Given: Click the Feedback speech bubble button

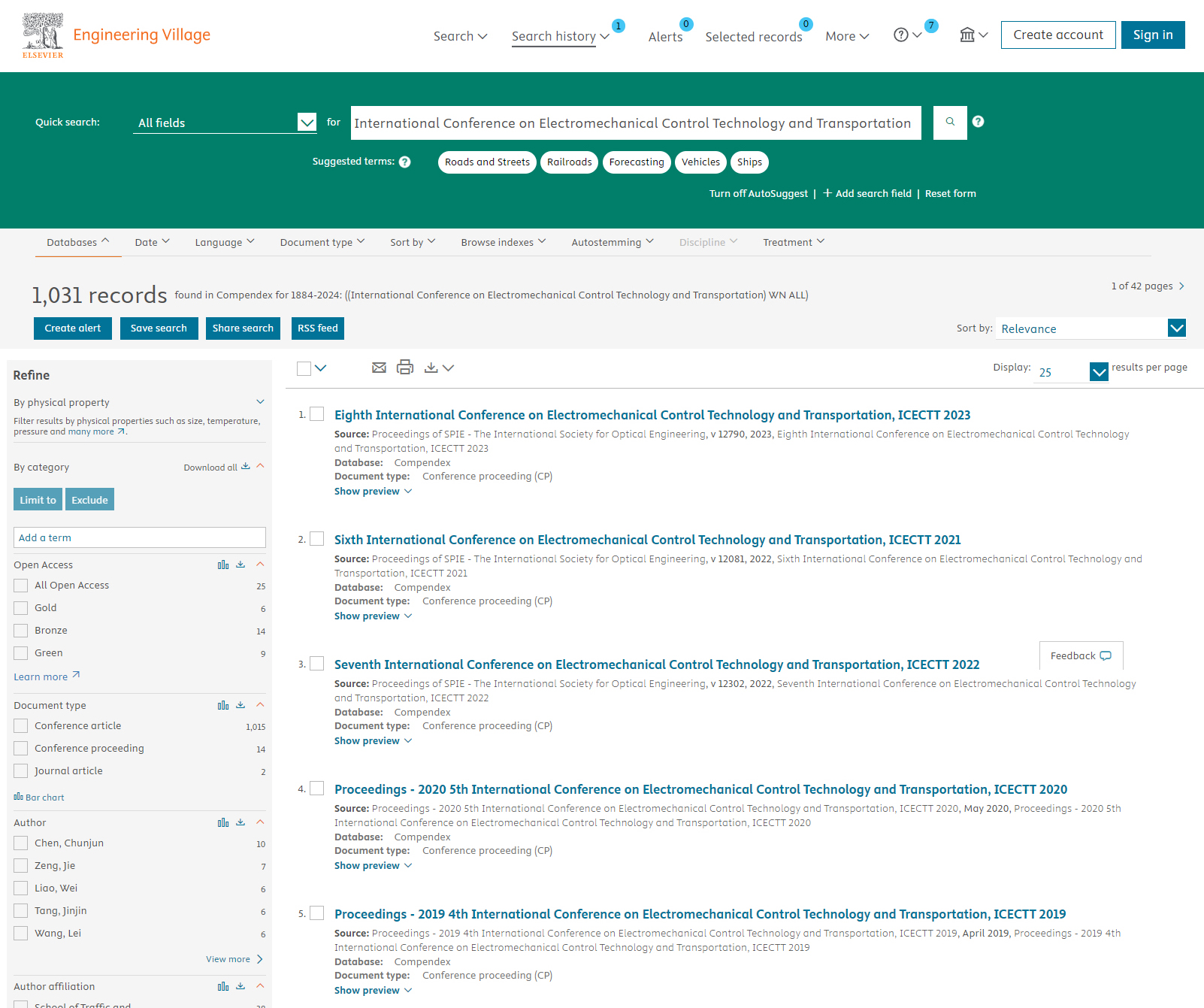Looking at the screenshot, I should [x=1081, y=655].
